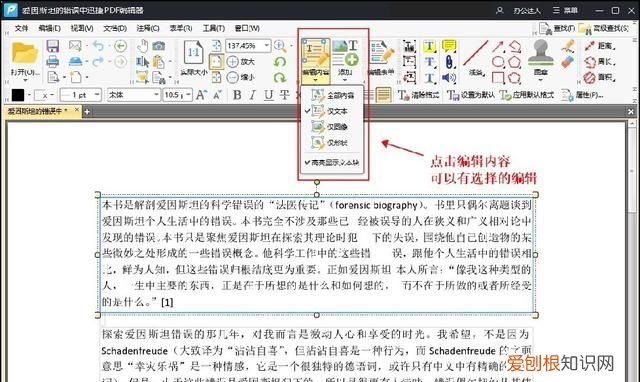This screenshot has width=640, height=382.
Task: Select the Hand pan tool
Action: coord(142,46)
